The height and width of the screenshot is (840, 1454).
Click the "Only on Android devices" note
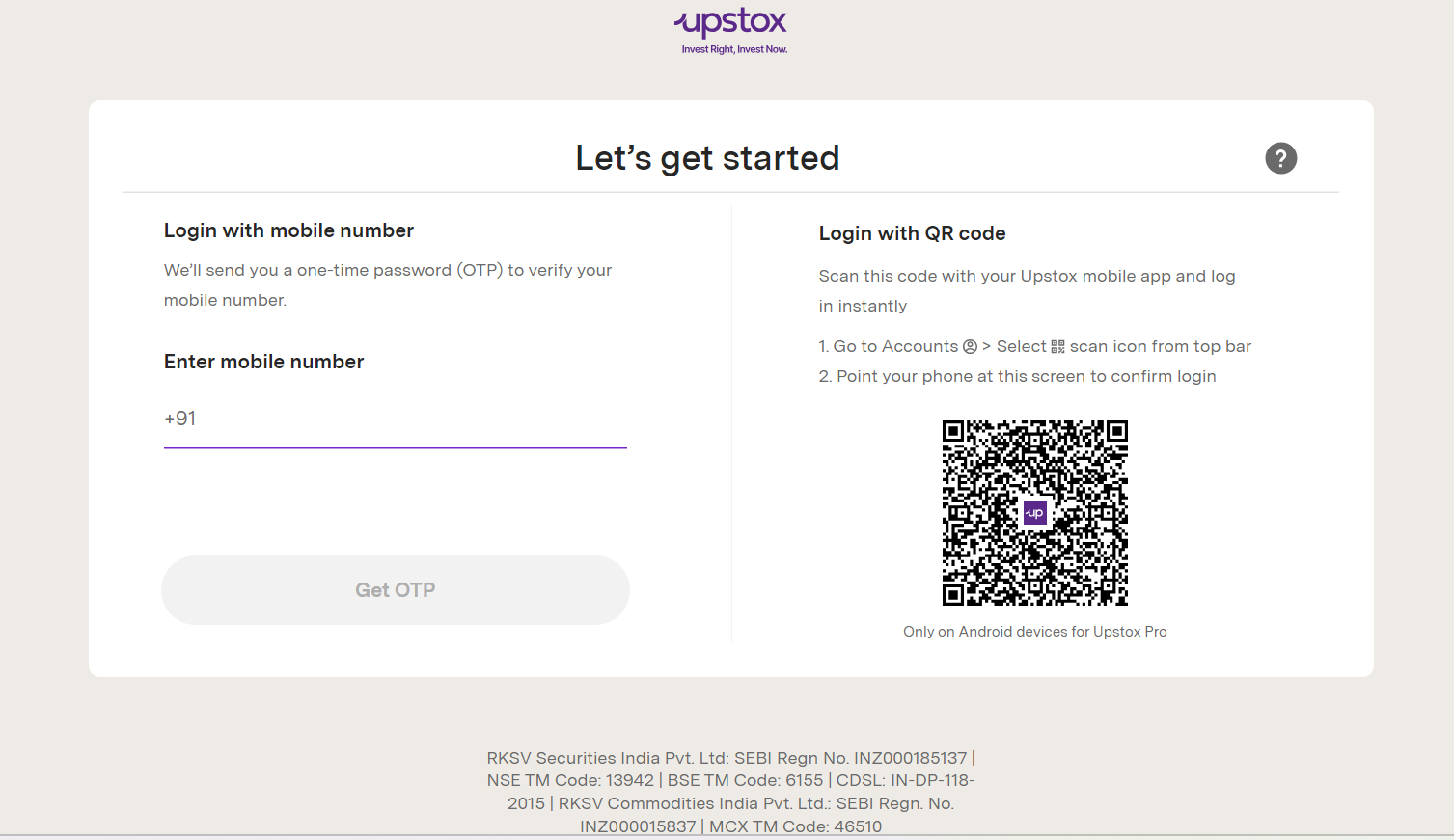coord(1034,632)
